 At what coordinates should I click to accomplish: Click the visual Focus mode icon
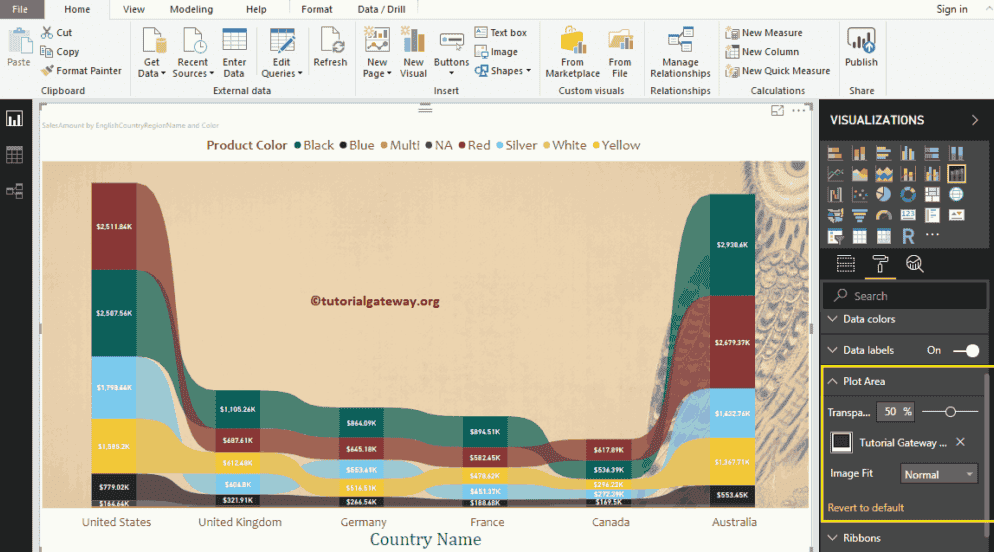pyautogui.click(x=777, y=111)
